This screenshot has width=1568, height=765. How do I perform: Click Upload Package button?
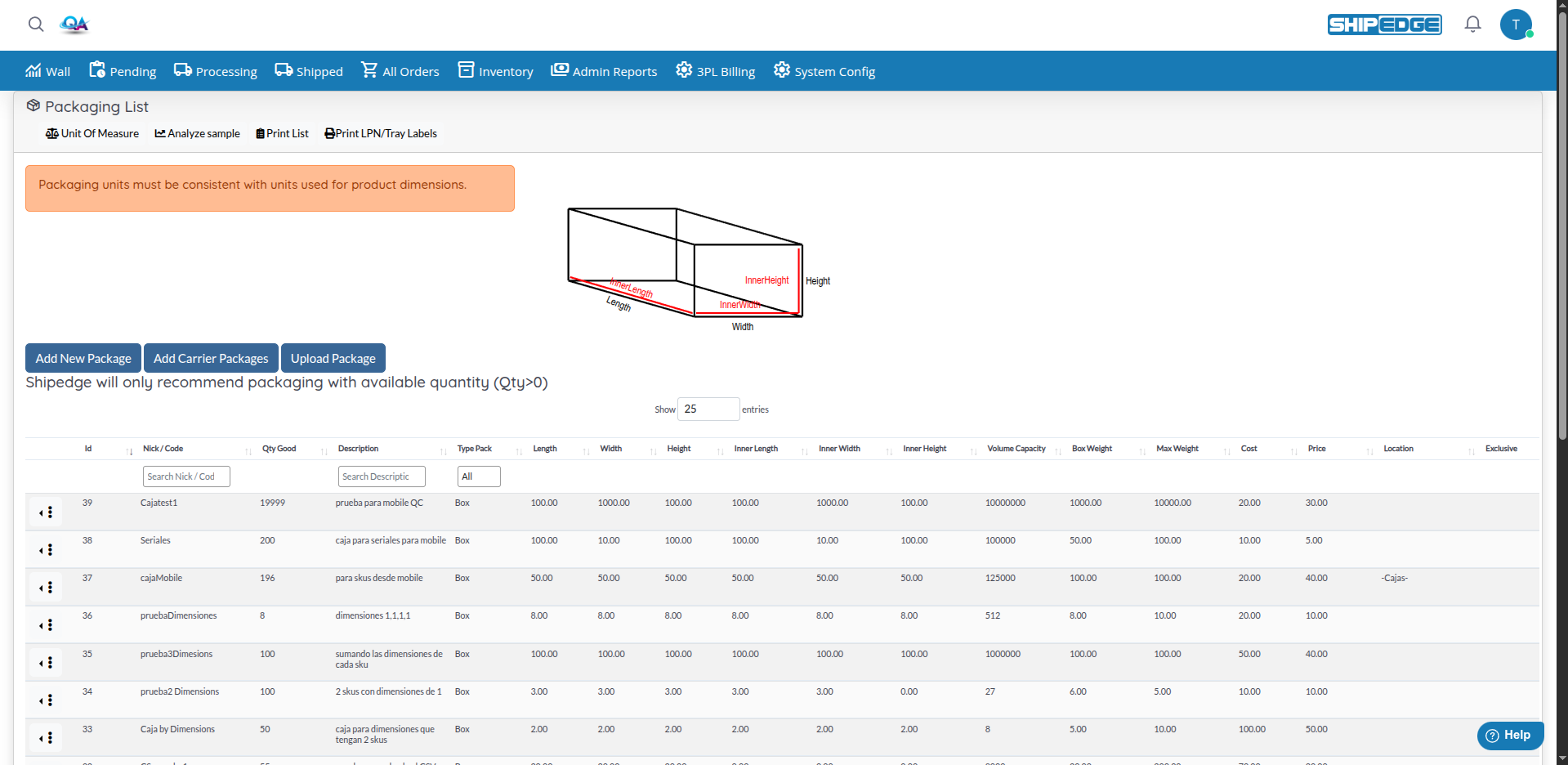(333, 358)
